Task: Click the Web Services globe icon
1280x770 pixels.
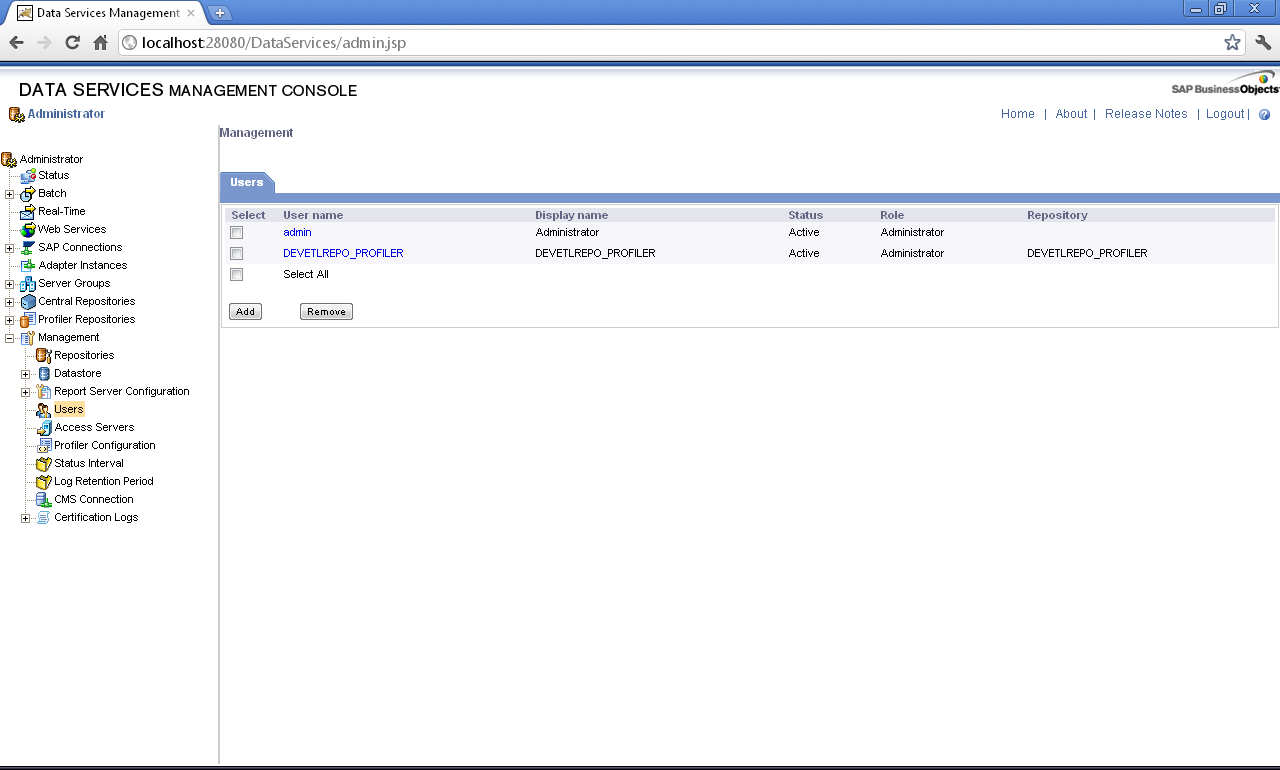Action: (x=28, y=230)
